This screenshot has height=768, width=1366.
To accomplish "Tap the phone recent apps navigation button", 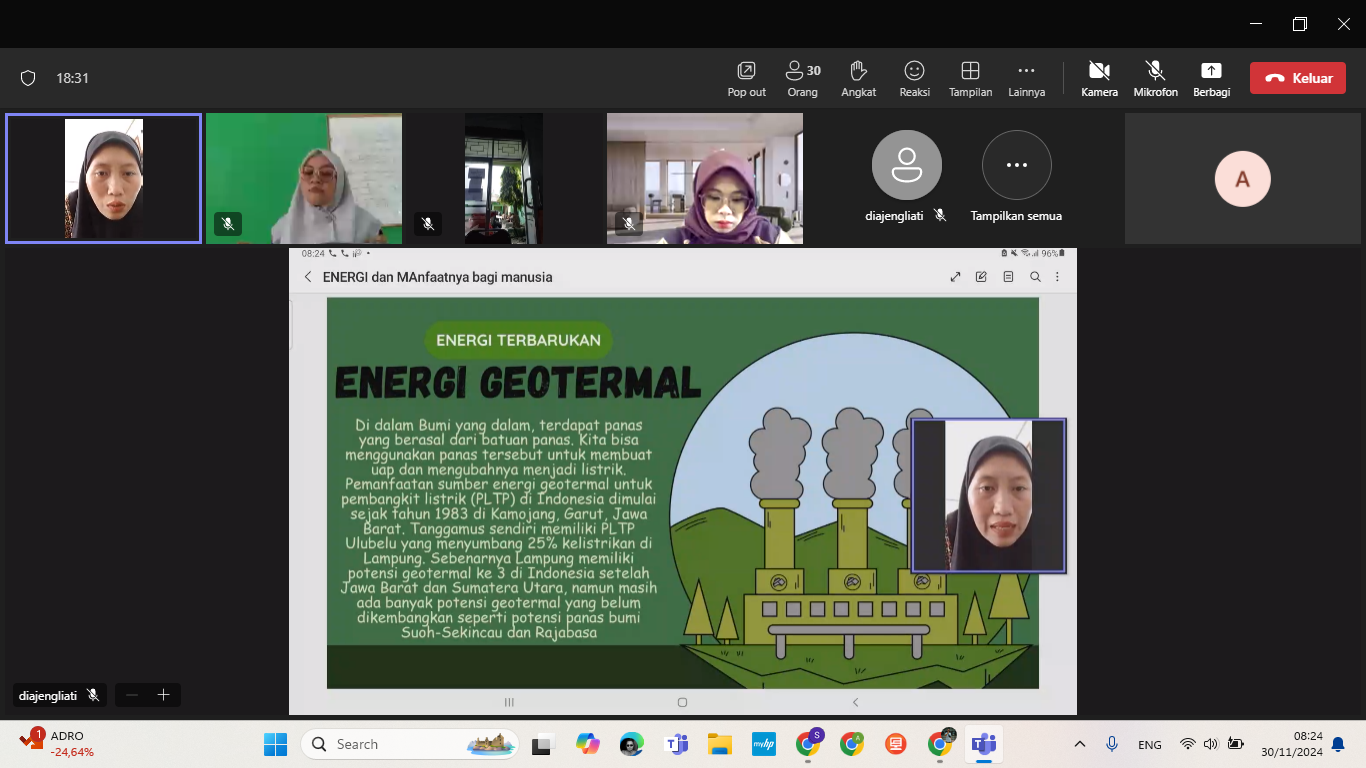I will tap(509, 703).
